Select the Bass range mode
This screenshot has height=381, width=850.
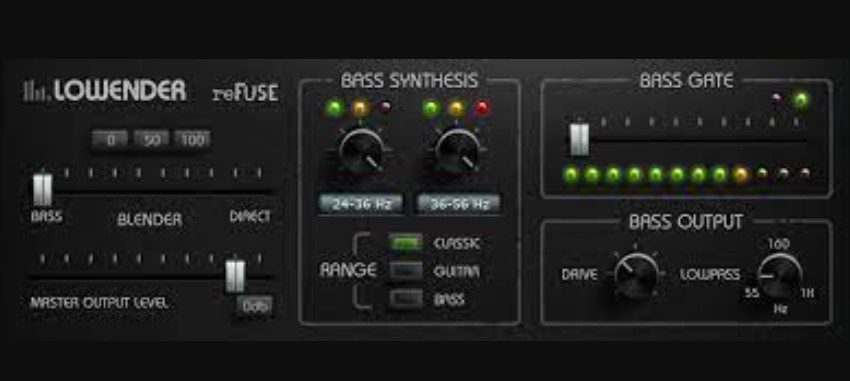tap(405, 299)
